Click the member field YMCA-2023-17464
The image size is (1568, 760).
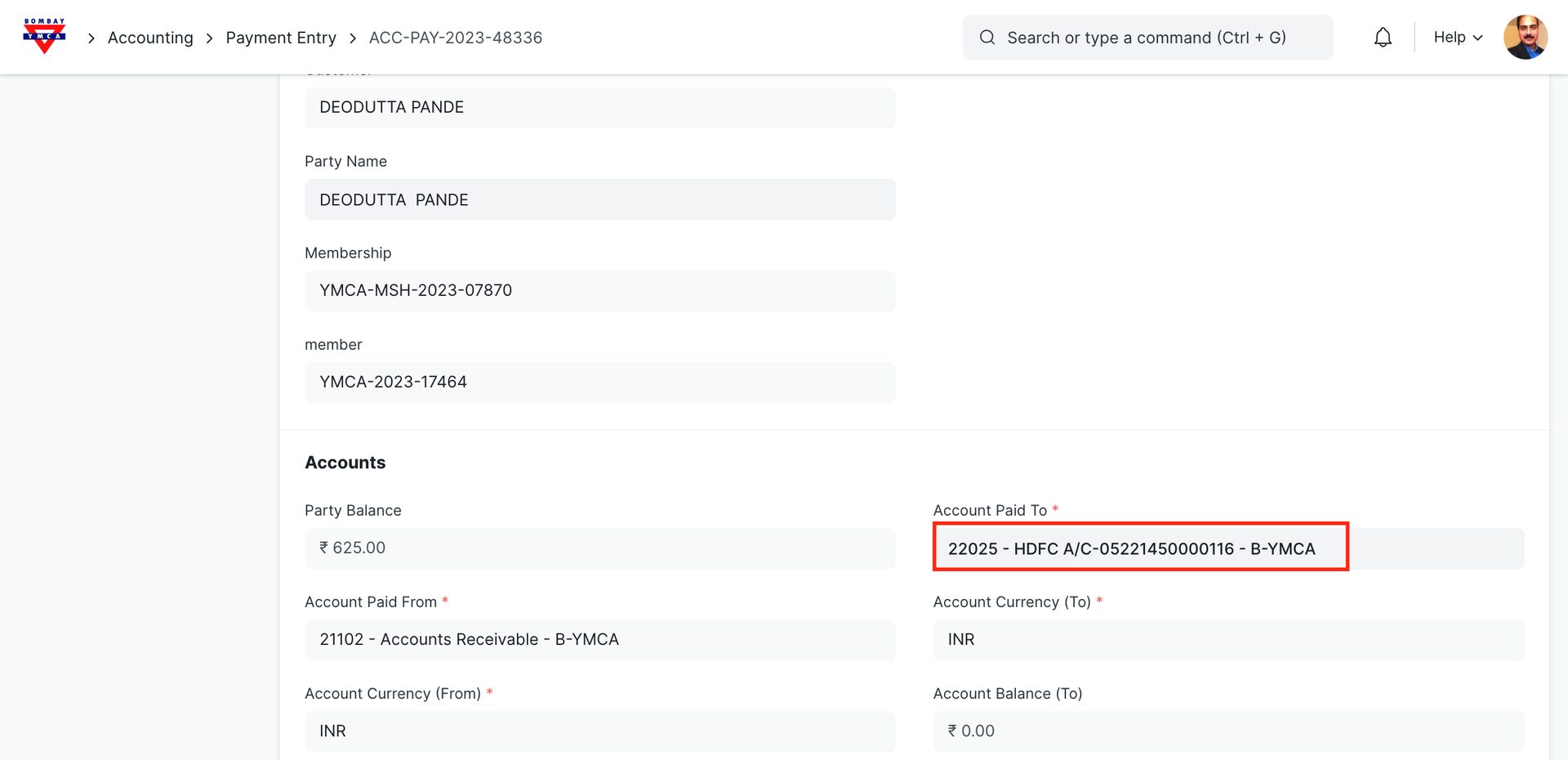(599, 382)
